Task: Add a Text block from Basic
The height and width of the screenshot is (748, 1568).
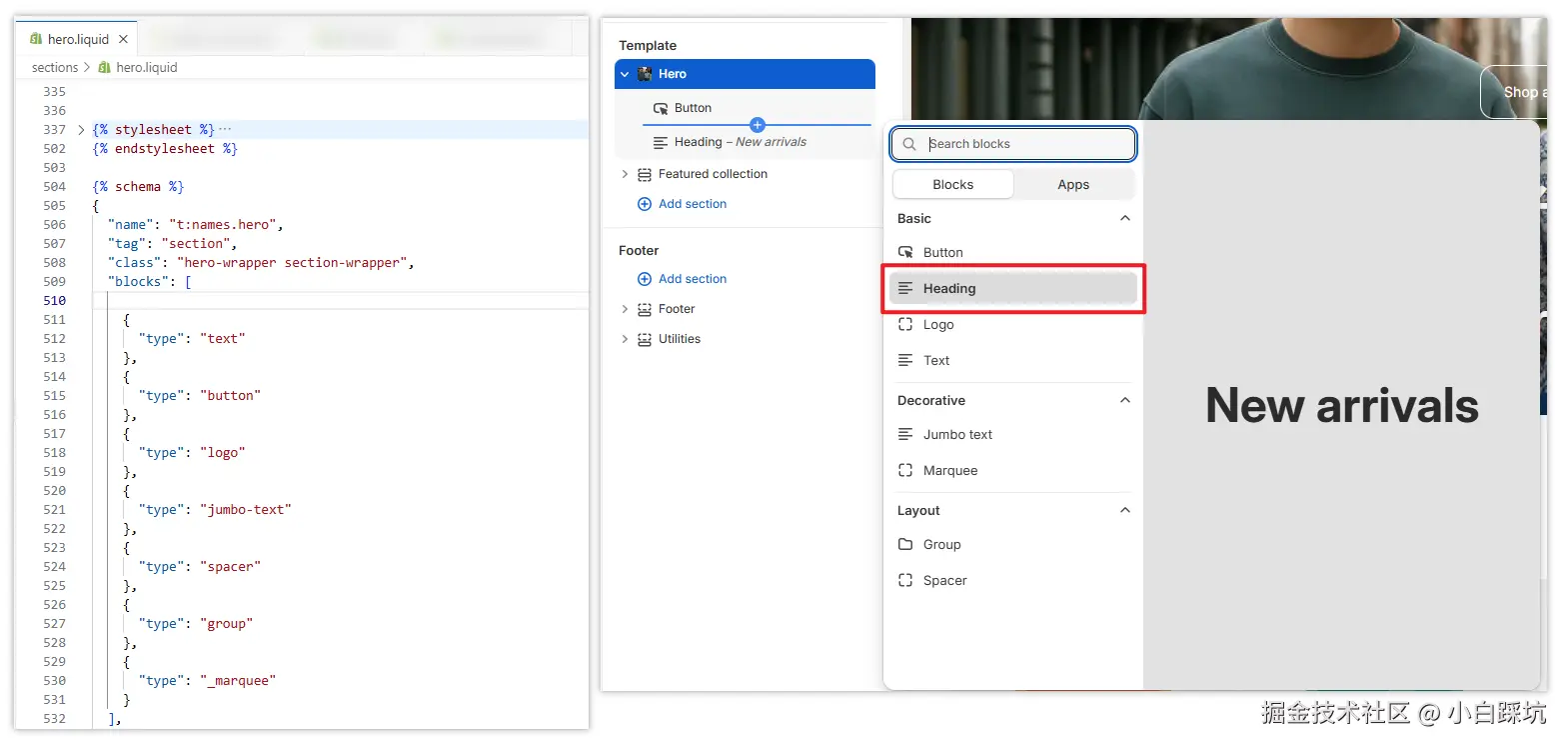Action: coord(1013,360)
